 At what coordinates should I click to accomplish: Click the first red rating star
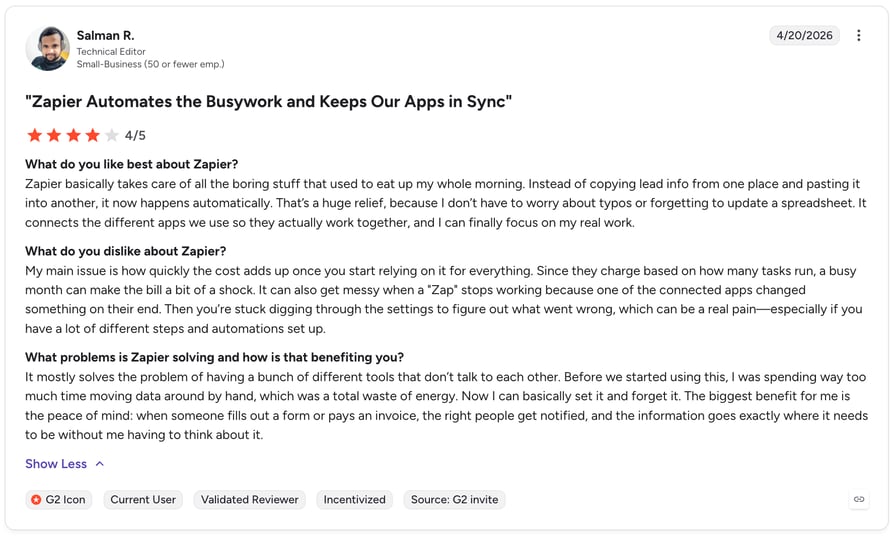pyautogui.click(x=35, y=135)
